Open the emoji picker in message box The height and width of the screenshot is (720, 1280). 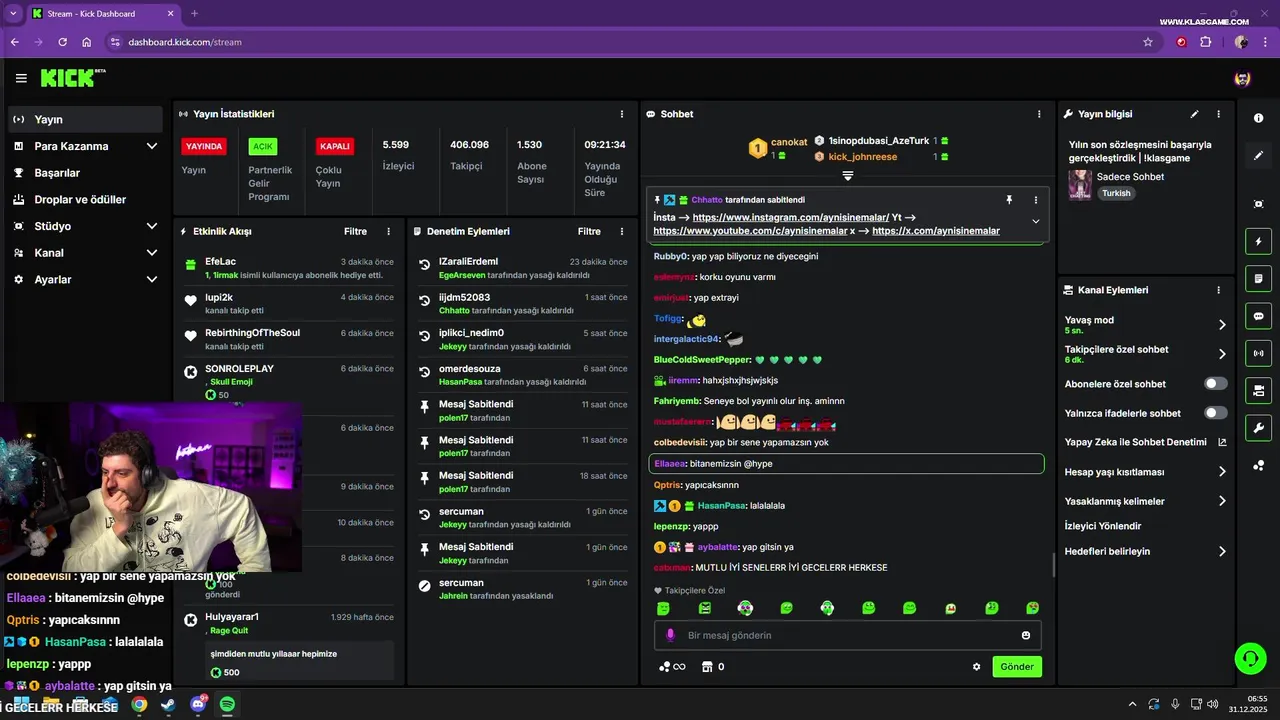[1026, 635]
